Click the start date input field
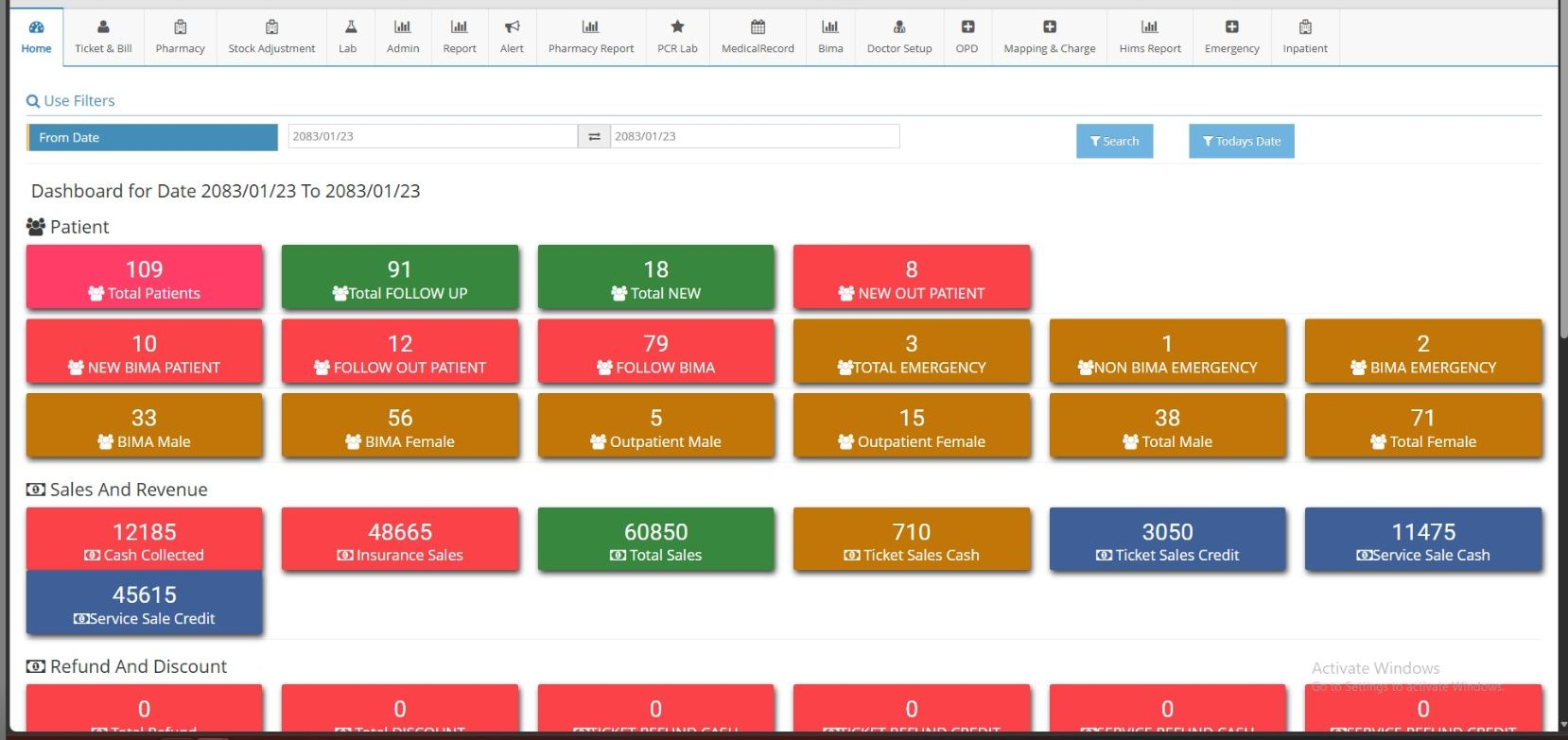 (x=432, y=137)
